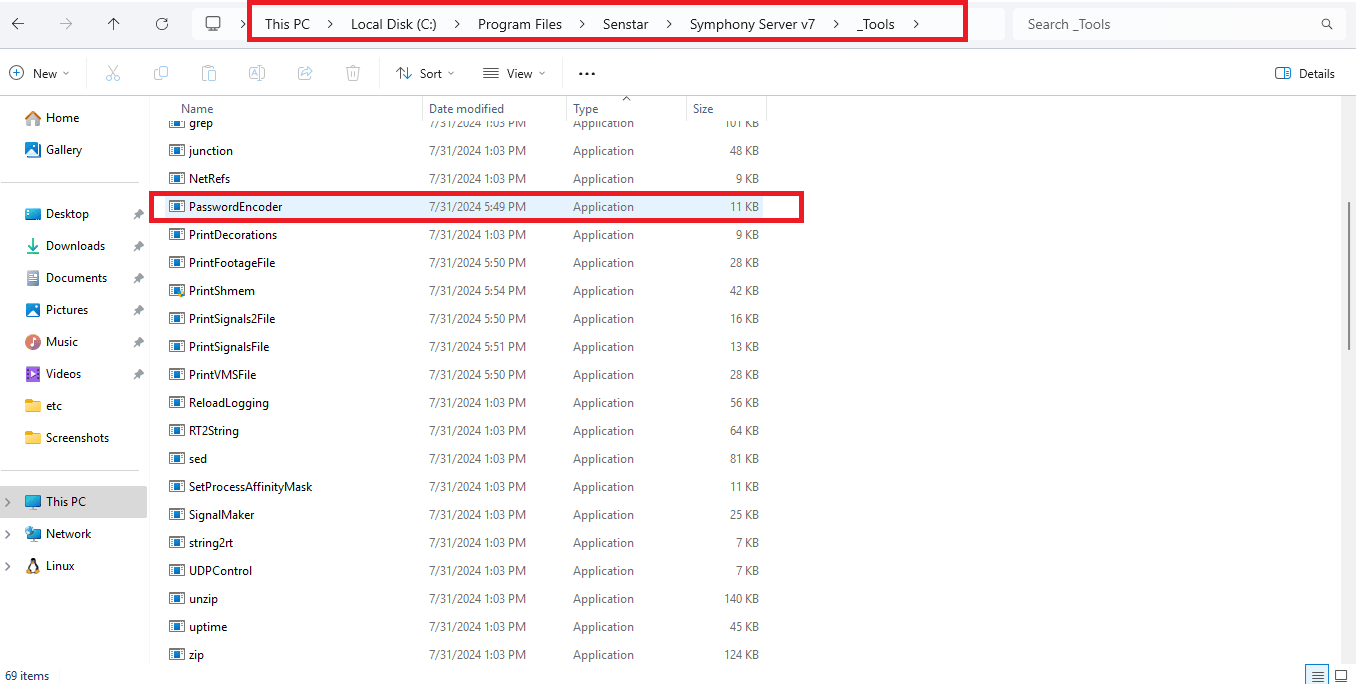This screenshot has height=684, width=1356.
Task: Share PasswordEncoder using the share icon
Action: click(305, 72)
